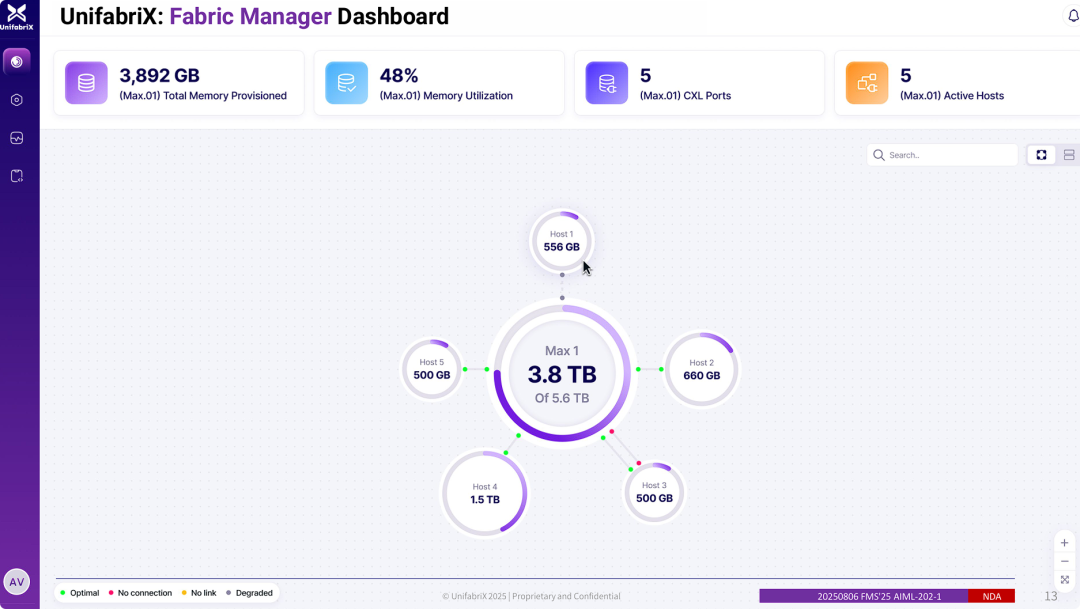Click the No connection legend entry

140,593
